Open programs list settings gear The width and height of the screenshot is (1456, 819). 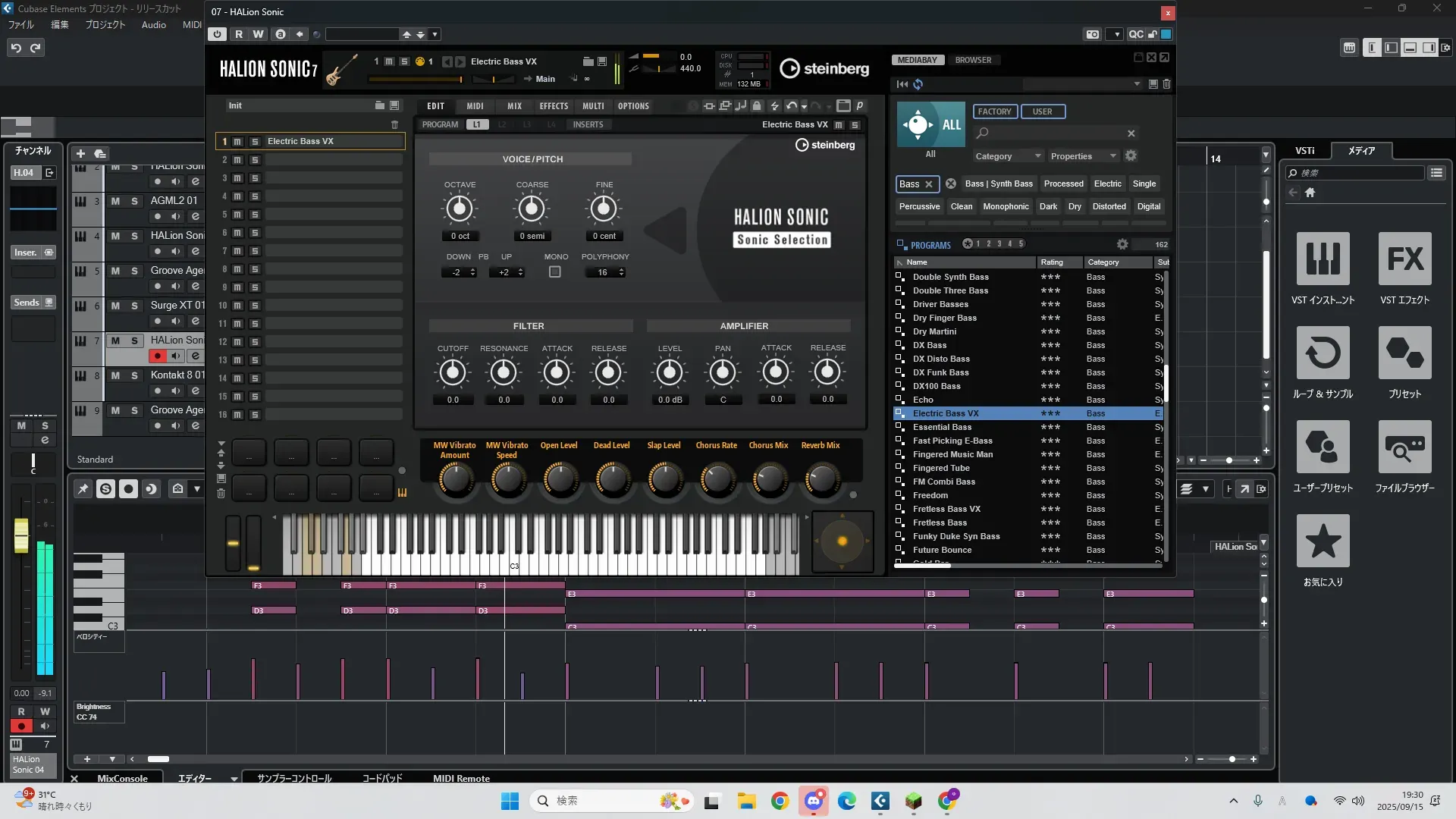click(x=1122, y=244)
